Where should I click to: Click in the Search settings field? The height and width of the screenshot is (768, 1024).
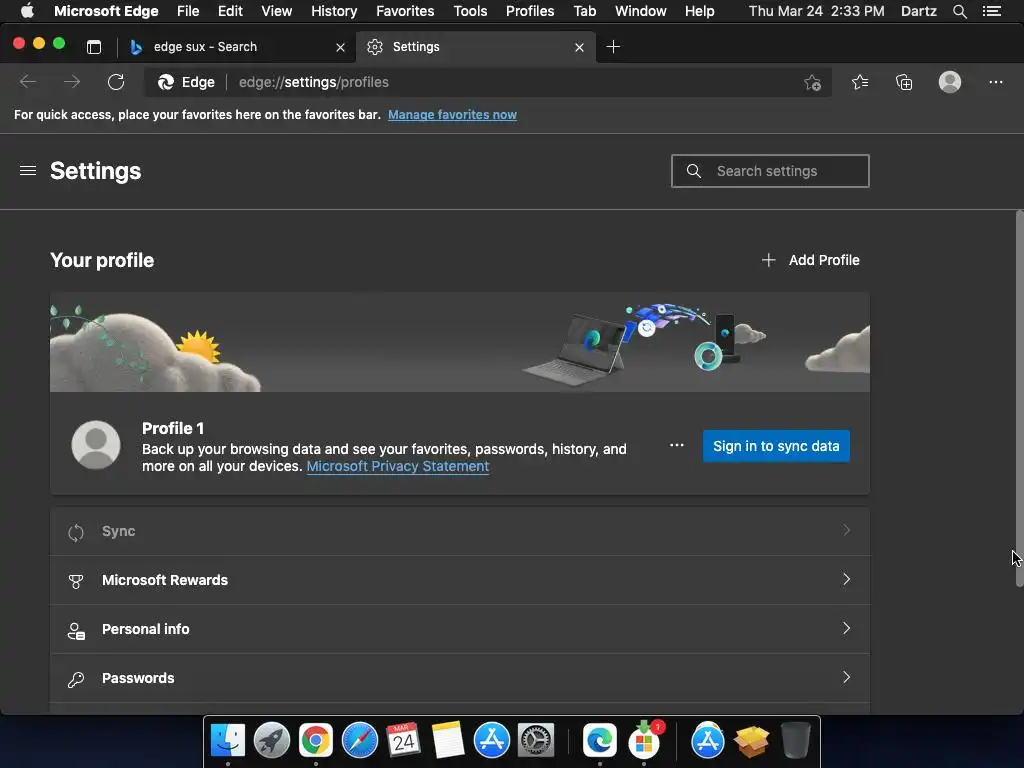pyautogui.click(x=770, y=171)
